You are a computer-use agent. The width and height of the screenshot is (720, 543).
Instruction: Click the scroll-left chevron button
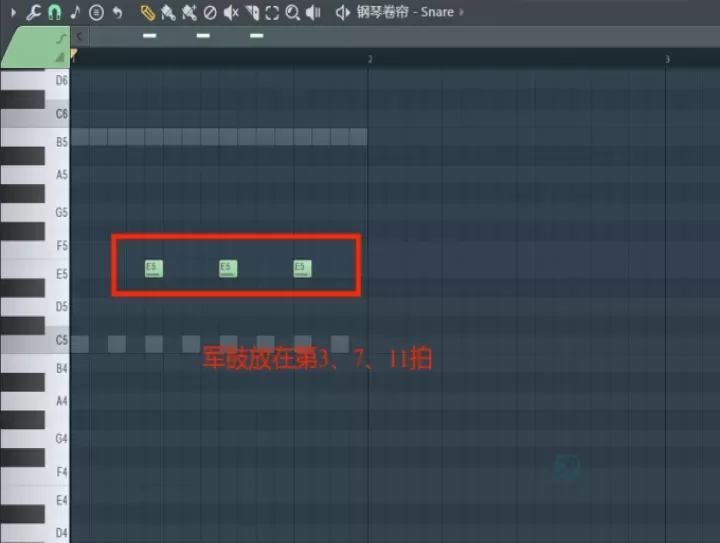(79, 36)
